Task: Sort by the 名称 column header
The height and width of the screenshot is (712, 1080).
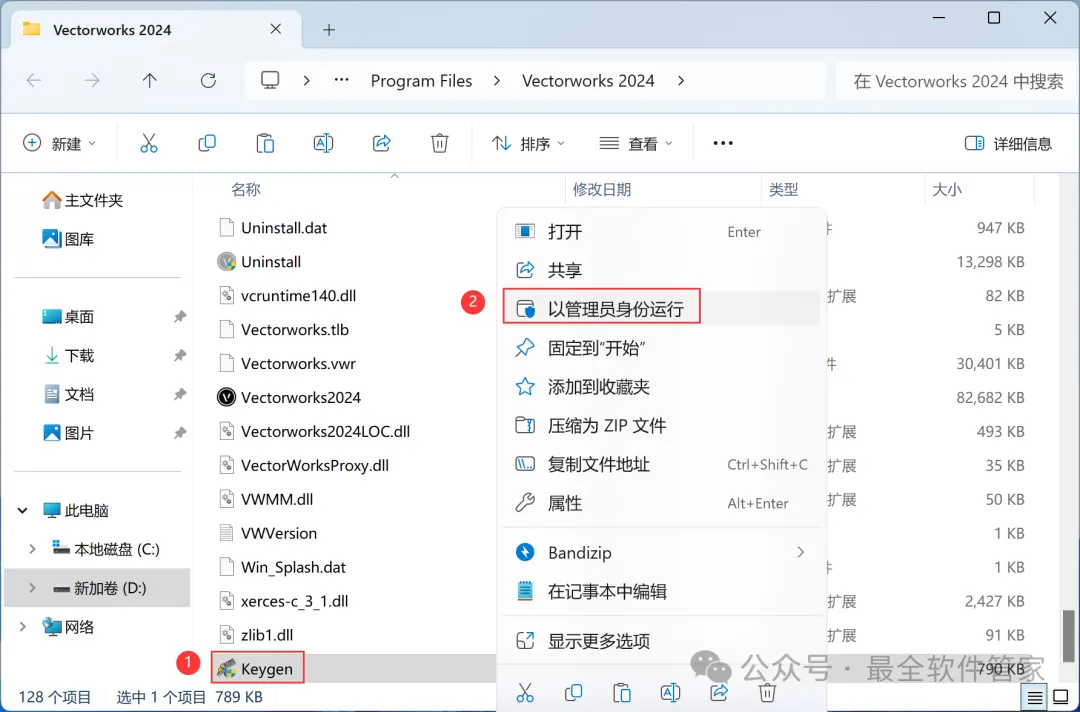Action: coord(246,189)
